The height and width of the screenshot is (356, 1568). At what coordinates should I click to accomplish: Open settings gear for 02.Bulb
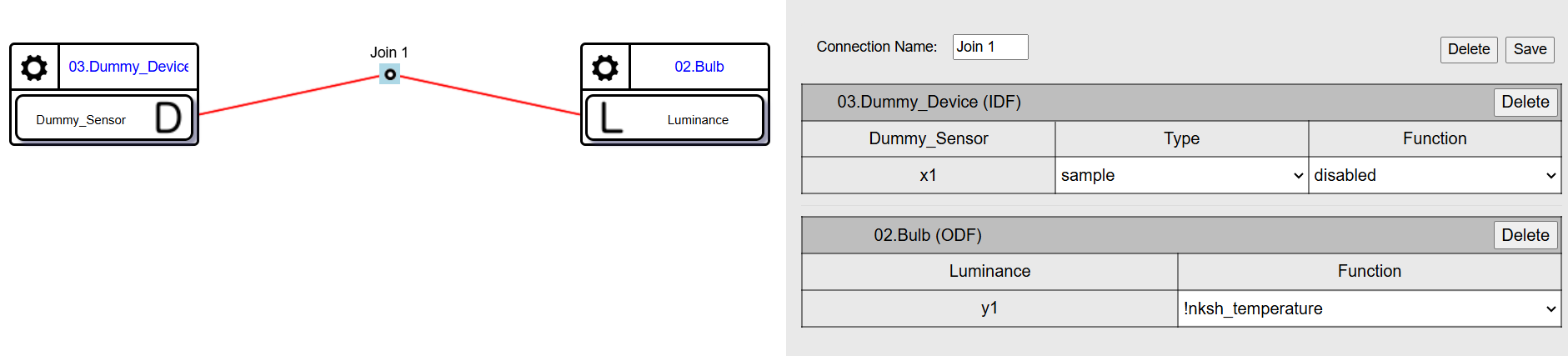(x=605, y=68)
